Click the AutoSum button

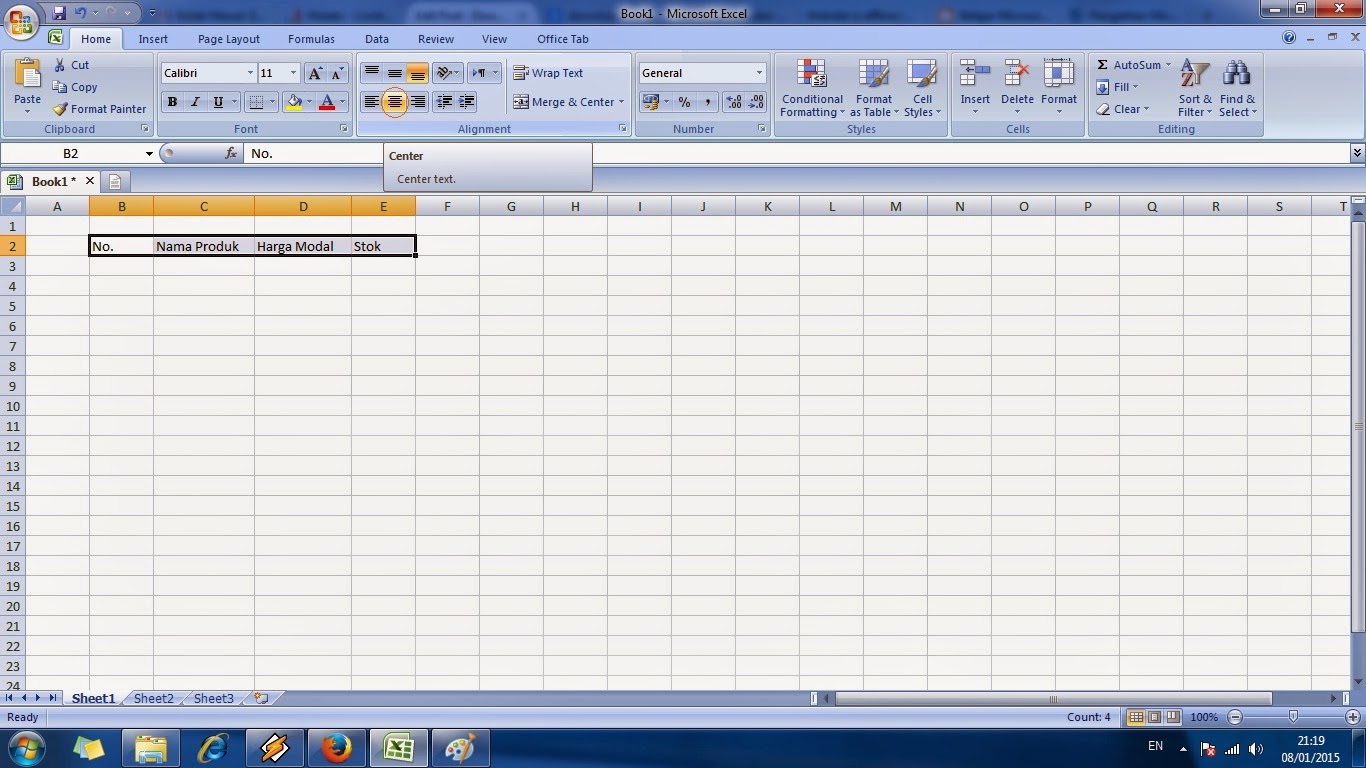coord(1128,65)
